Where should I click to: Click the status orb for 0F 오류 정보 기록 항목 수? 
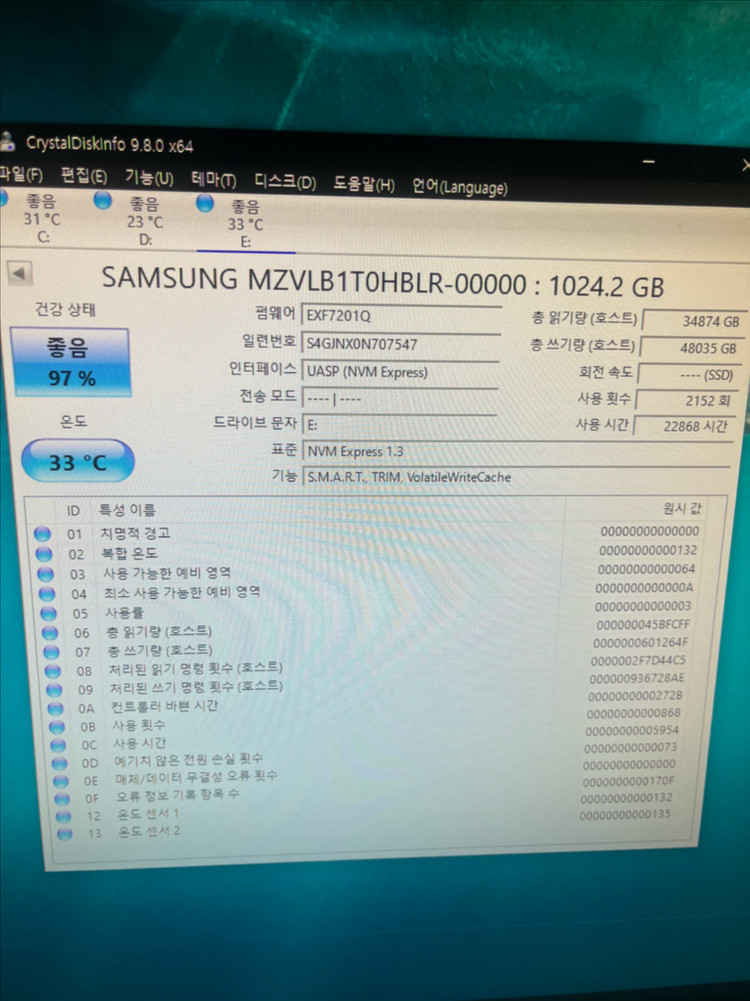click(x=63, y=799)
